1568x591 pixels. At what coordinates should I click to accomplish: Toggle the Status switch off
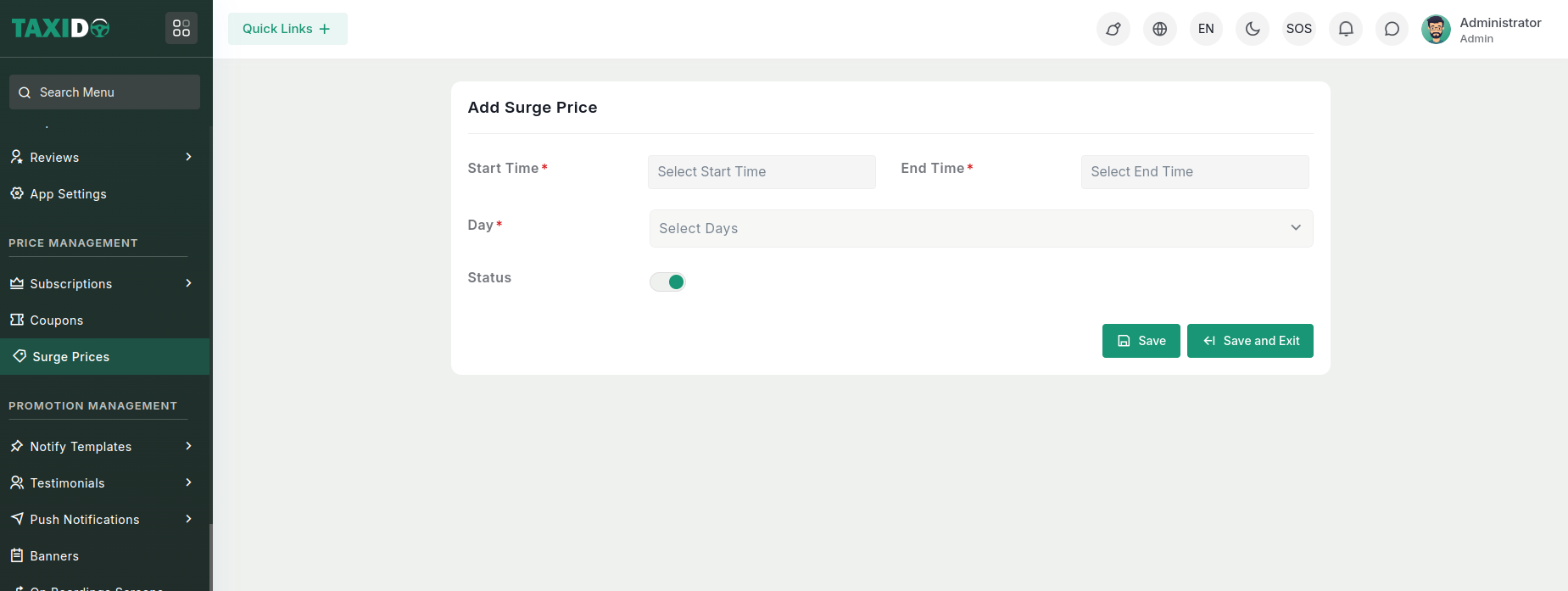click(667, 282)
